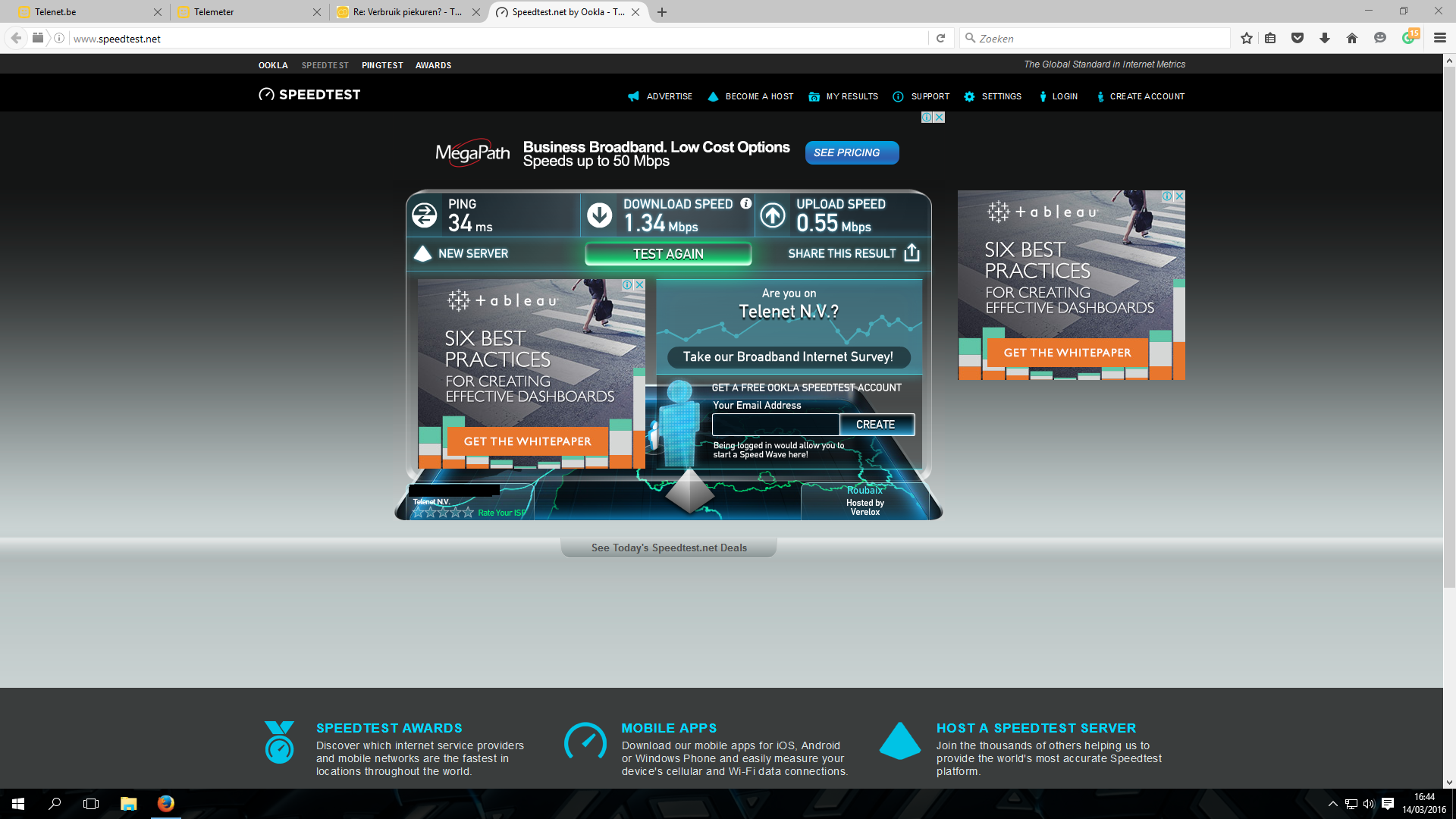The image size is (1456, 819).
Task: Open SPEEDTEST AWARDS heading link
Action: [389, 728]
